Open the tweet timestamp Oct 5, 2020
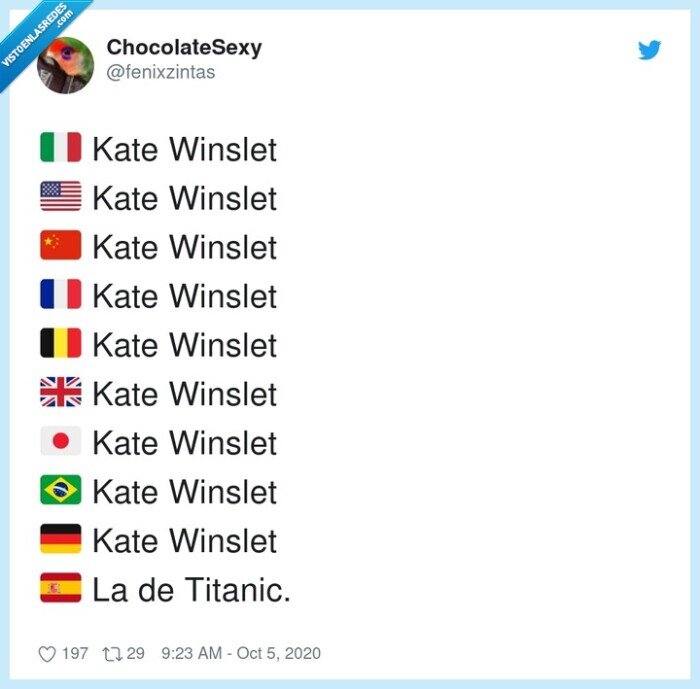The width and height of the screenshot is (700, 689). (x=241, y=654)
